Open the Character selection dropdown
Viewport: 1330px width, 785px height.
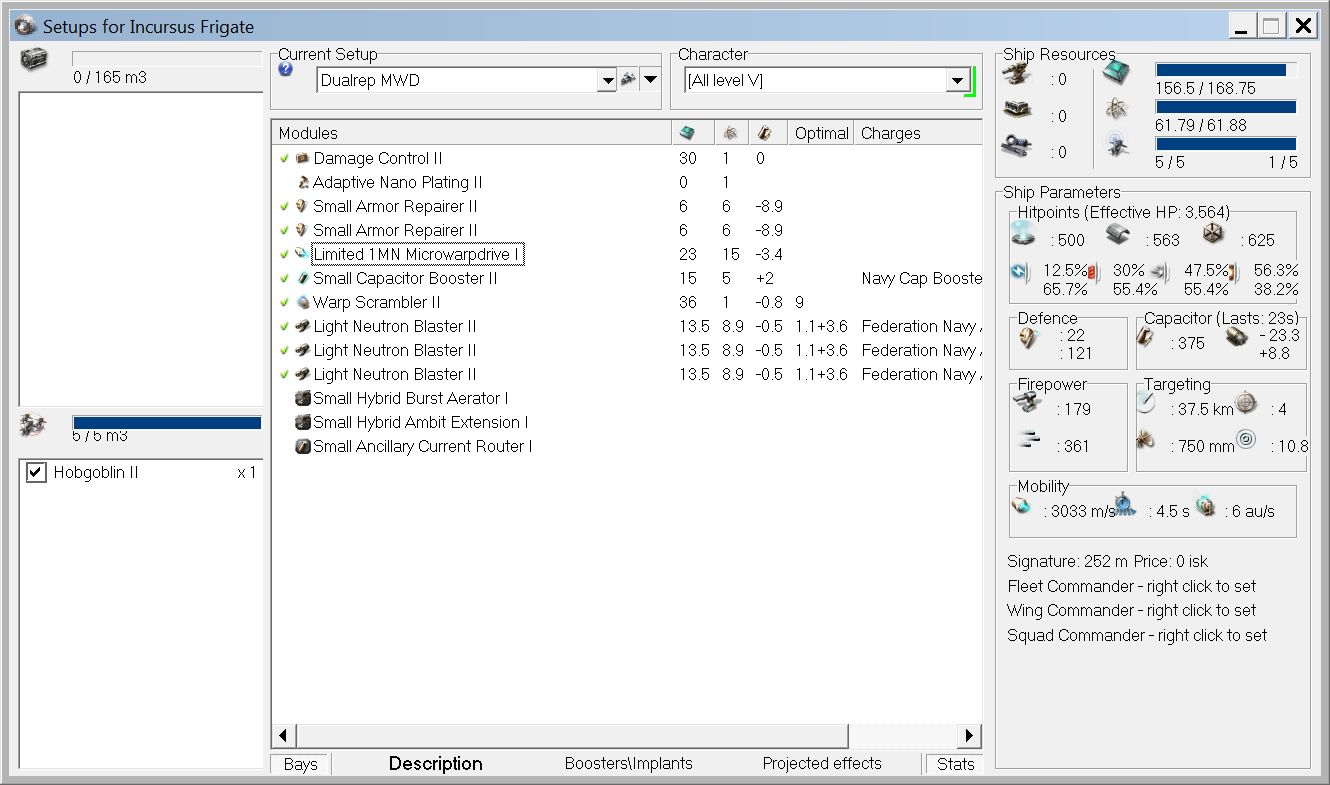coord(957,80)
